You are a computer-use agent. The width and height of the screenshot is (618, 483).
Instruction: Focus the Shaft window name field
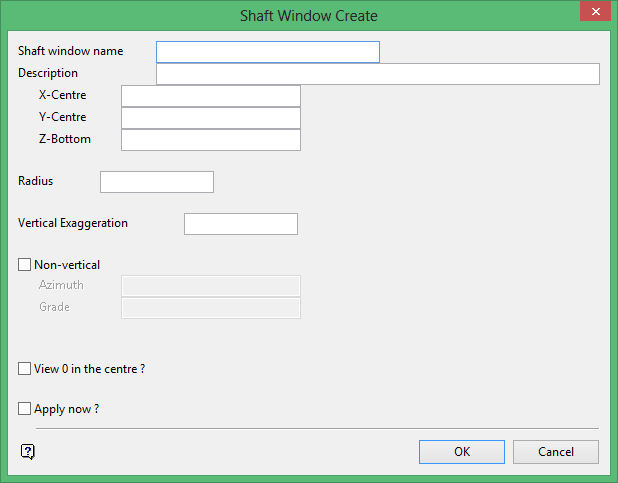click(x=268, y=52)
